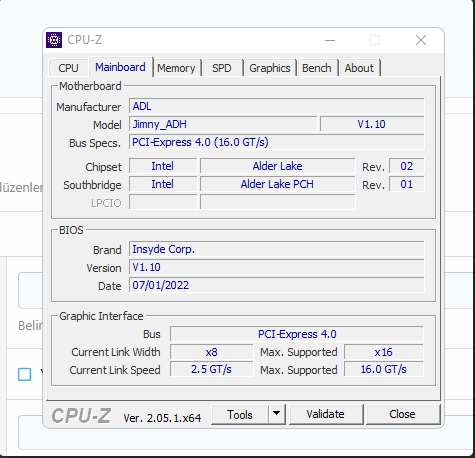
Task: Switch to the Bench tab
Action: click(317, 68)
